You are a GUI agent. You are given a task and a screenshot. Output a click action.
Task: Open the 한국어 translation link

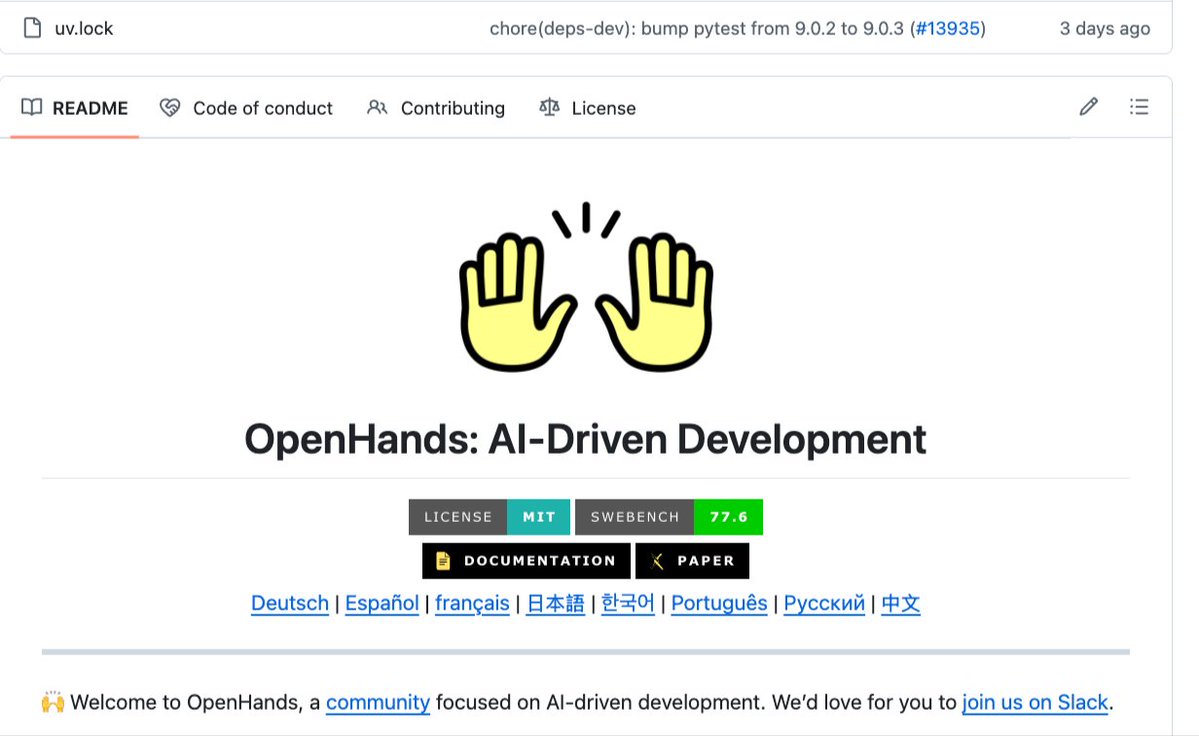coord(628,603)
